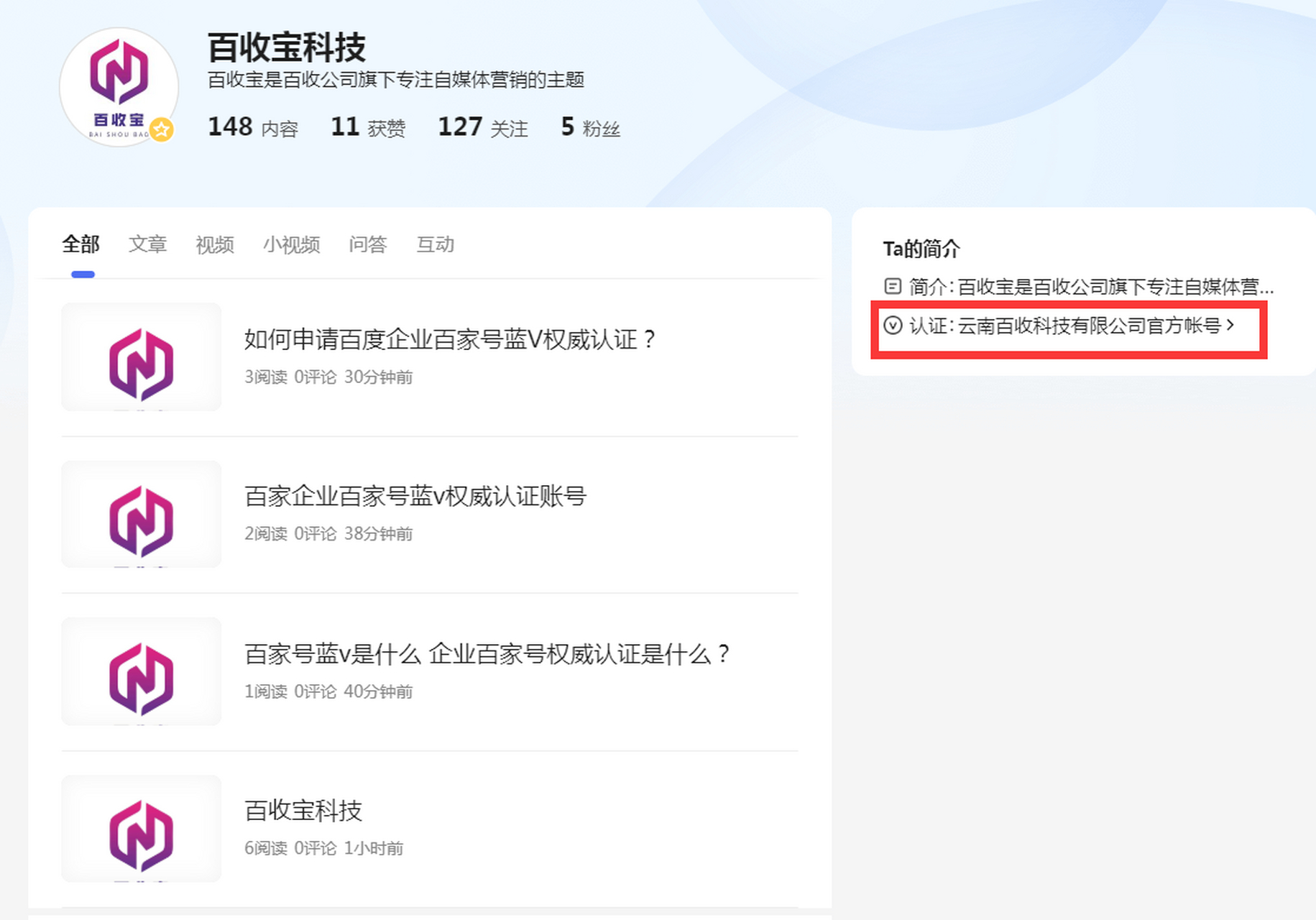1316x920 pixels.
Task: Click the 11 获赞 count
Action: click(368, 127)
